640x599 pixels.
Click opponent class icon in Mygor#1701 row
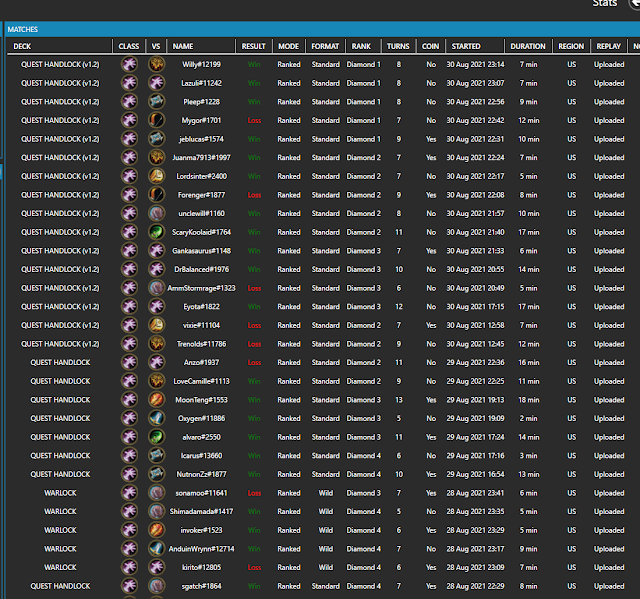(156, 120)
